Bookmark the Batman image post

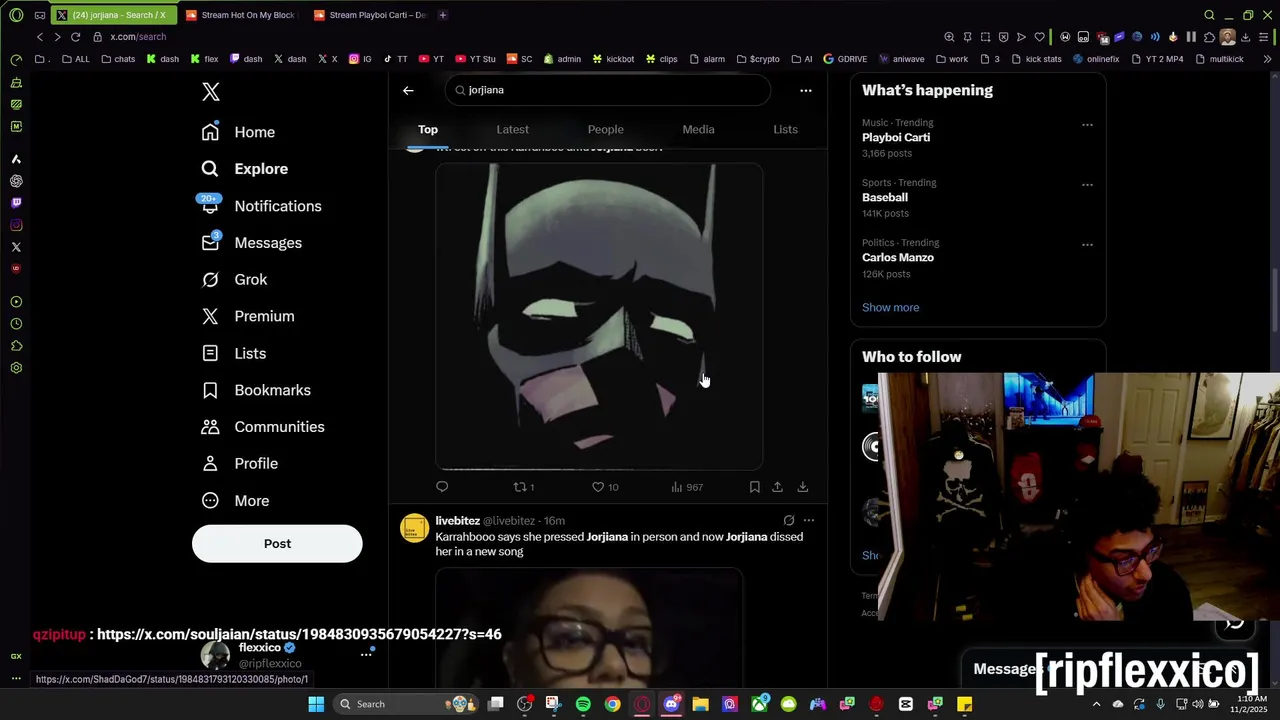click(x=754, y=487)
